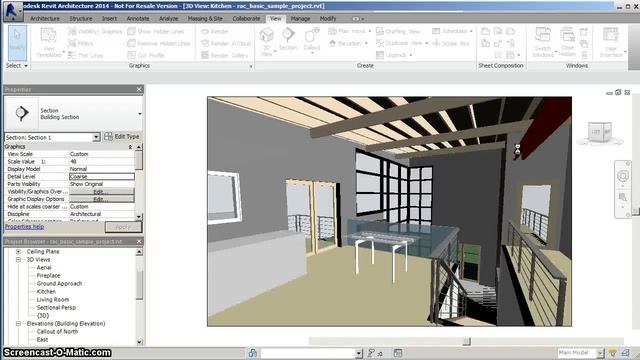This screenshot has height=360, width=640.
Task: Click the 3D View tool
Action: tap(267, 42)
